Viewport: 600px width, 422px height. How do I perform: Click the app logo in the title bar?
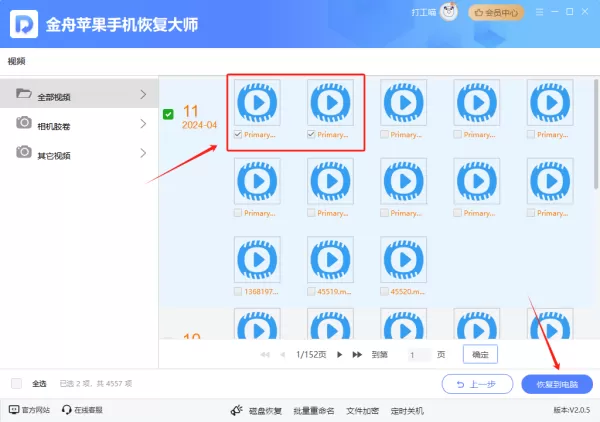click(x=24, y=24)
